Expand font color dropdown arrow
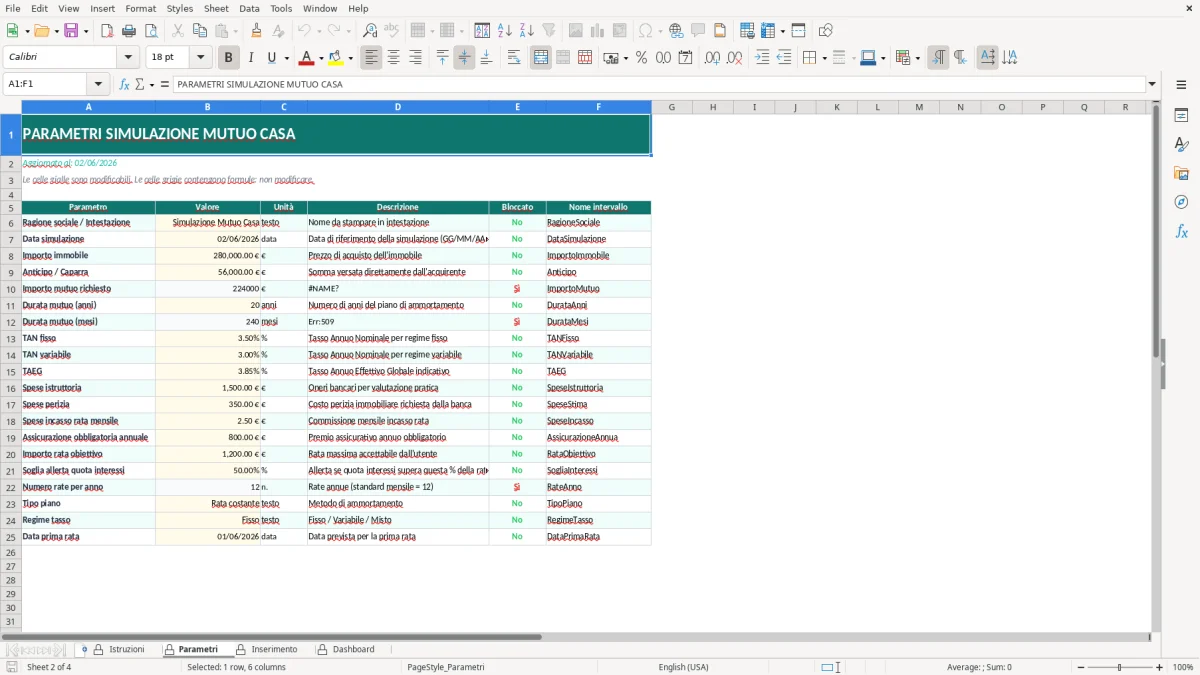The image size is (1200, 675). click(x=322, y=58)
